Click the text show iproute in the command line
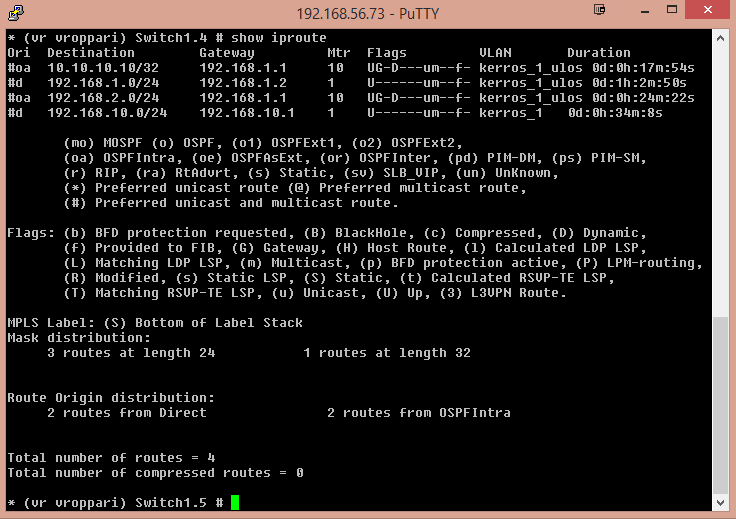 click(x=278, y=38)
